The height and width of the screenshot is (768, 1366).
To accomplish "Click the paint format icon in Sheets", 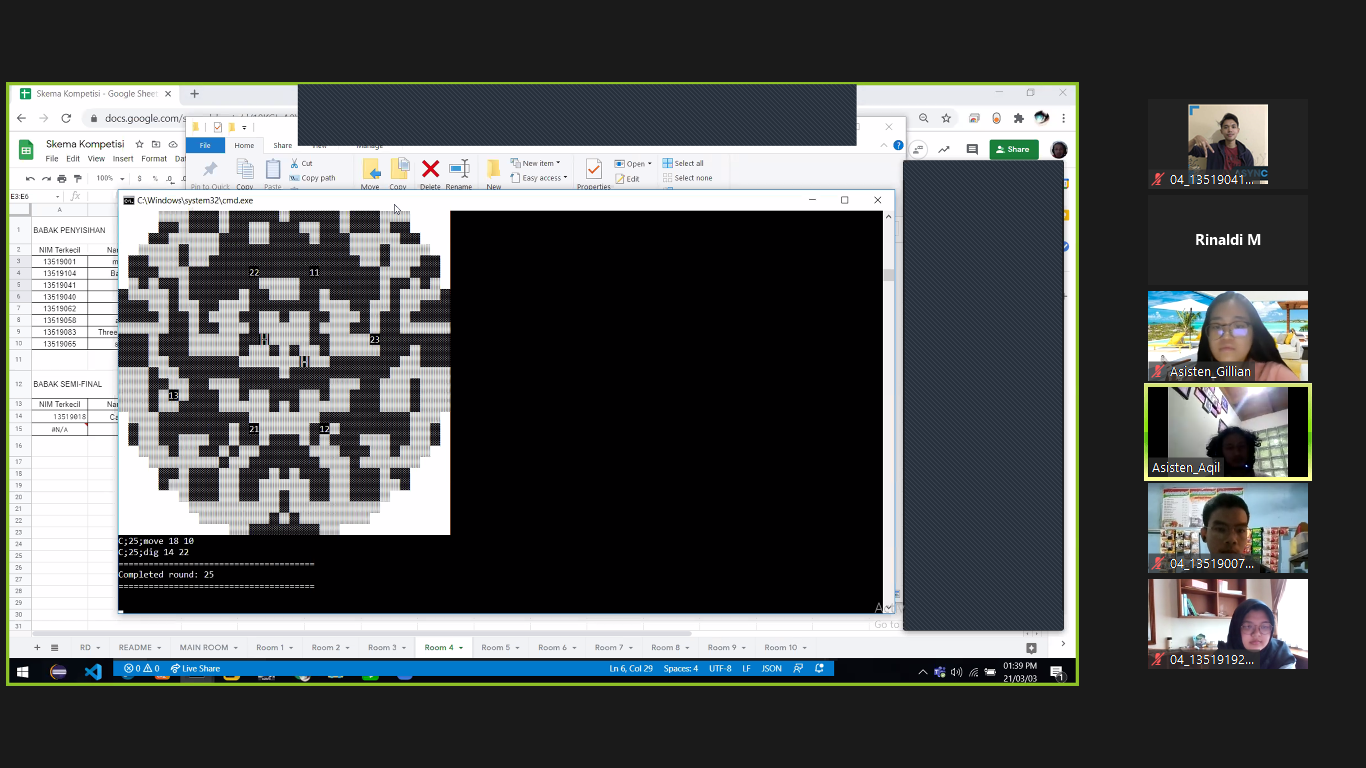I will point(78,178).
